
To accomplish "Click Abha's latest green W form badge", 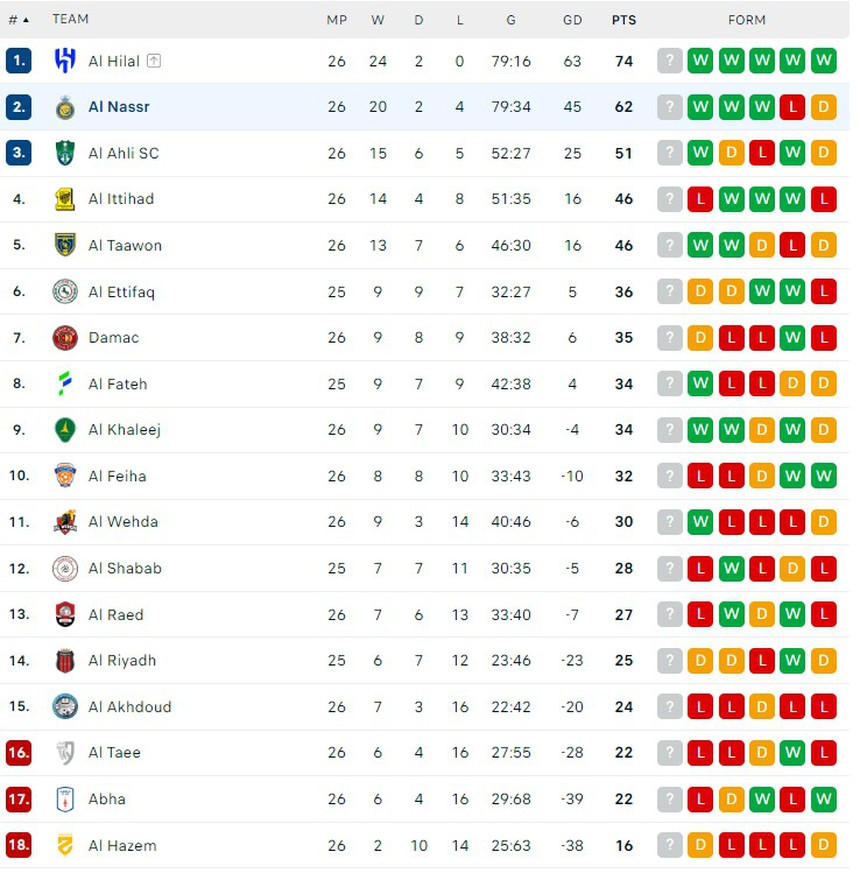I will coord(824,799).
